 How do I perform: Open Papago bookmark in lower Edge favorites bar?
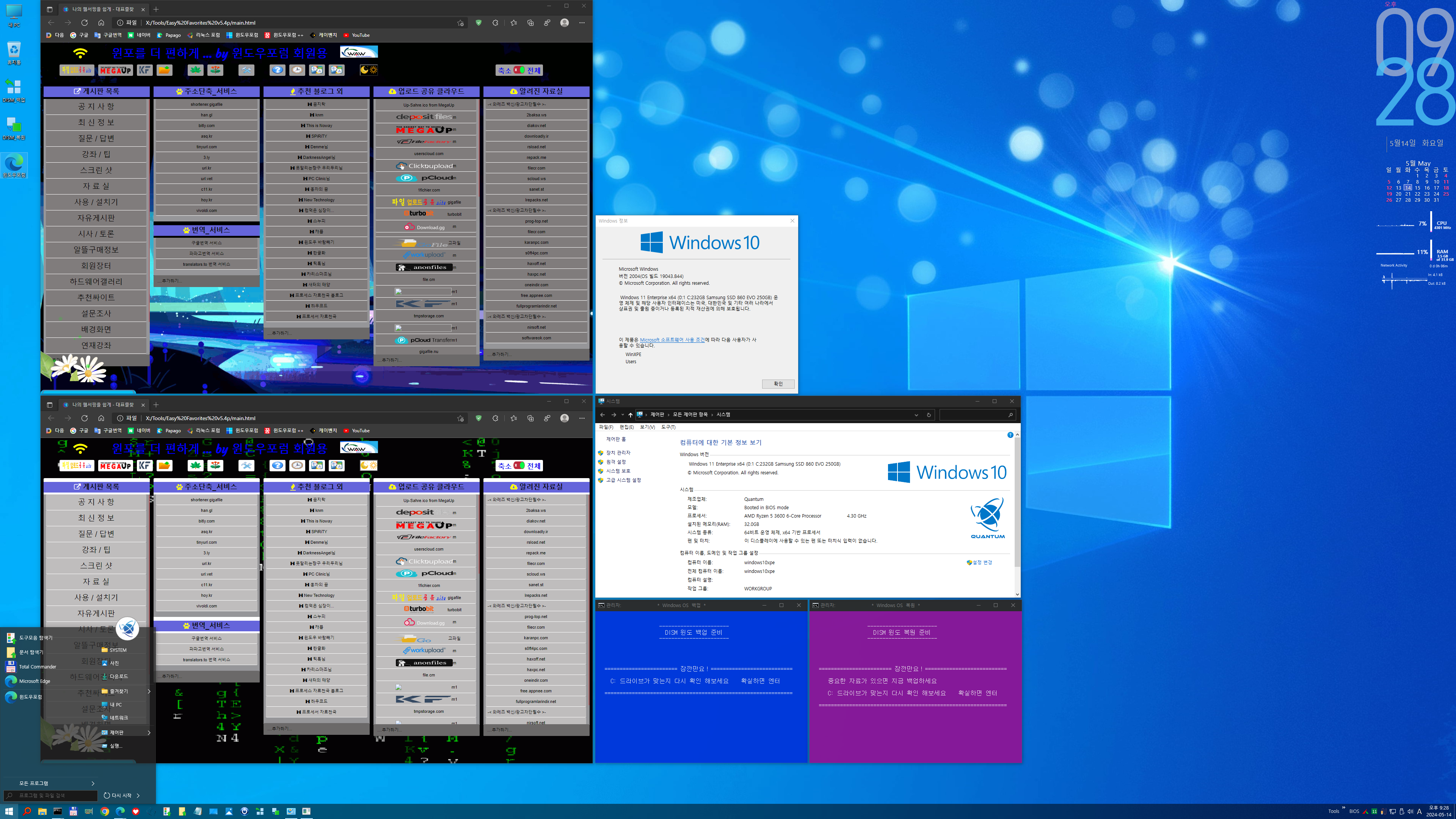coord(169,431)
